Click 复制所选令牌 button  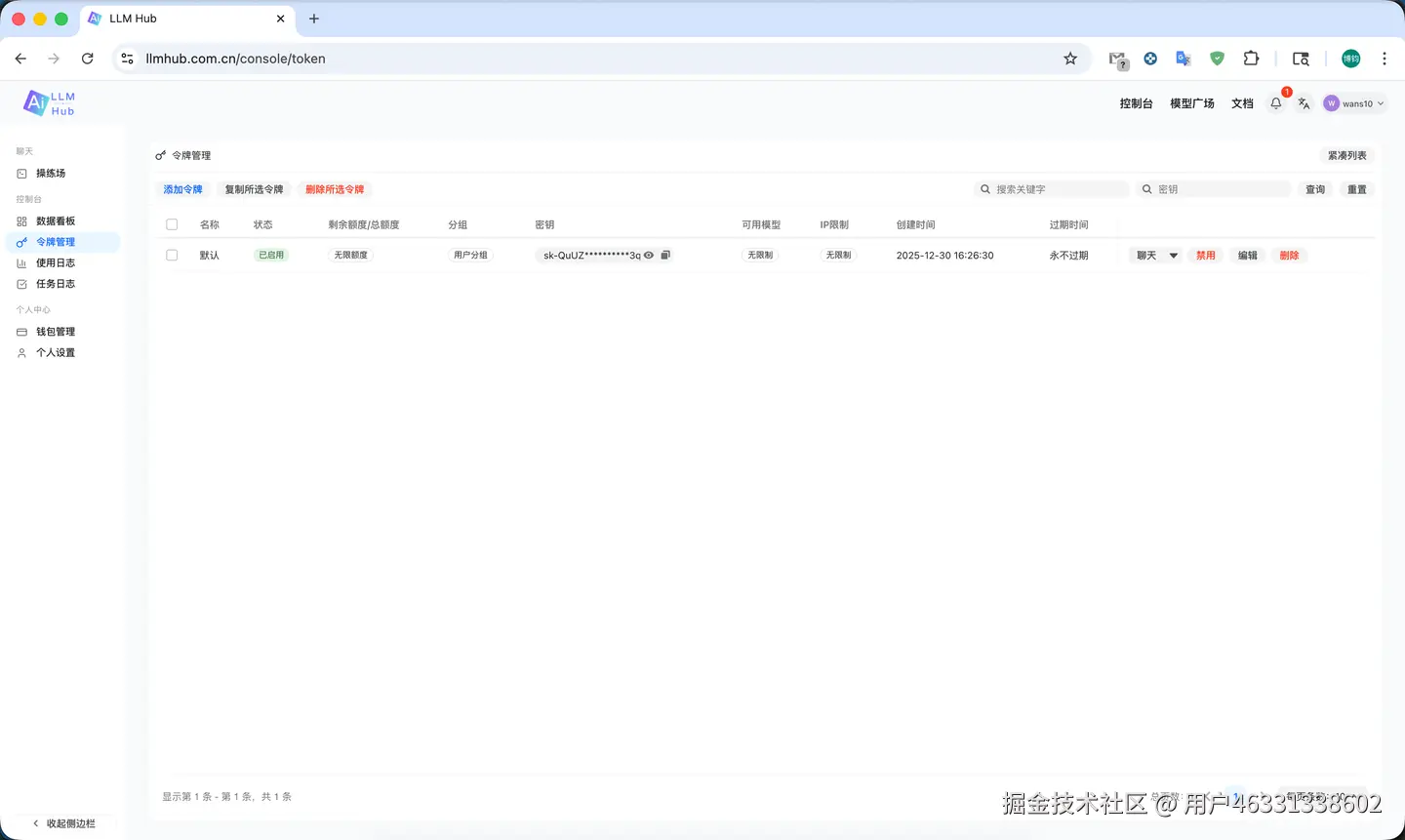point(254,189)
